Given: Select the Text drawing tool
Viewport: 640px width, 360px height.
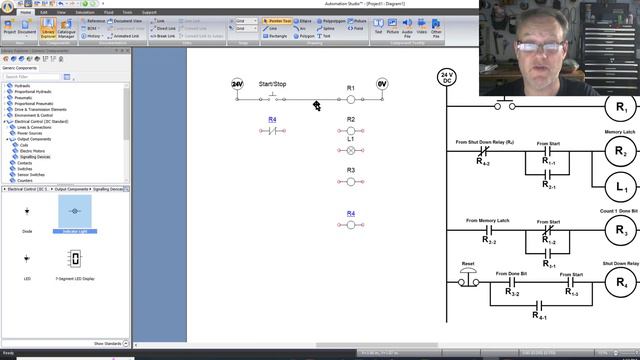Looking at the screenshot, I should (x=324, y=36).
